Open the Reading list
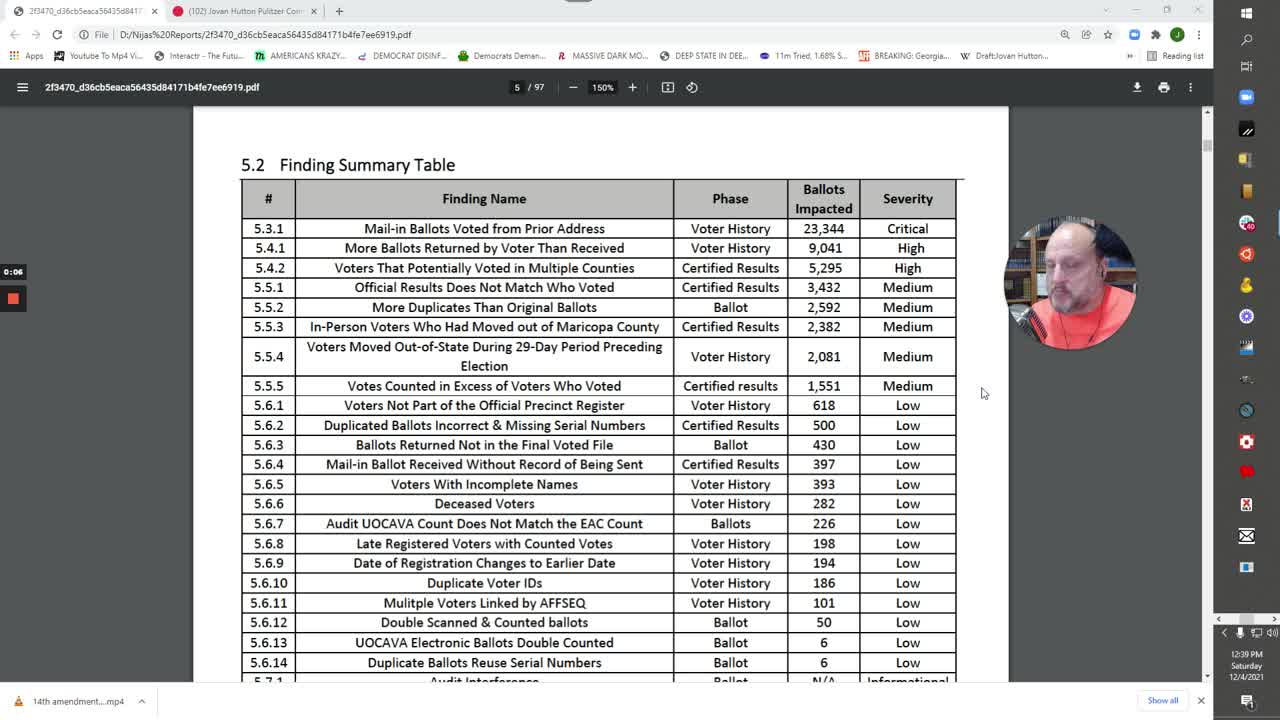The width and height of the screenshot is (1280, 720). pos(1175,56)
